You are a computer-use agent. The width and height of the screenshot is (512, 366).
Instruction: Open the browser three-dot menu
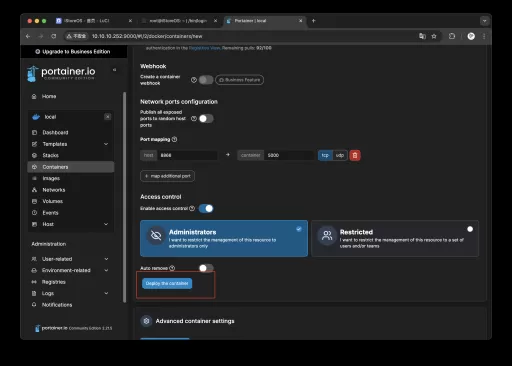[x=484, y=36]
